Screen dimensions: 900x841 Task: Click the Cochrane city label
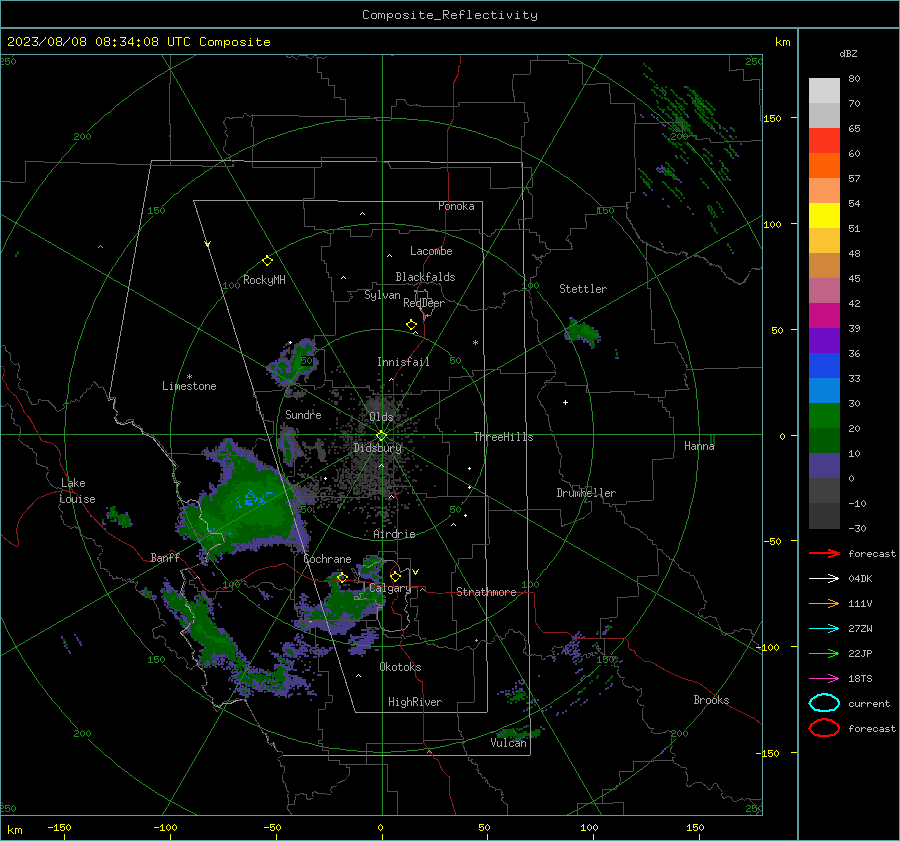(x=327, y=559)
